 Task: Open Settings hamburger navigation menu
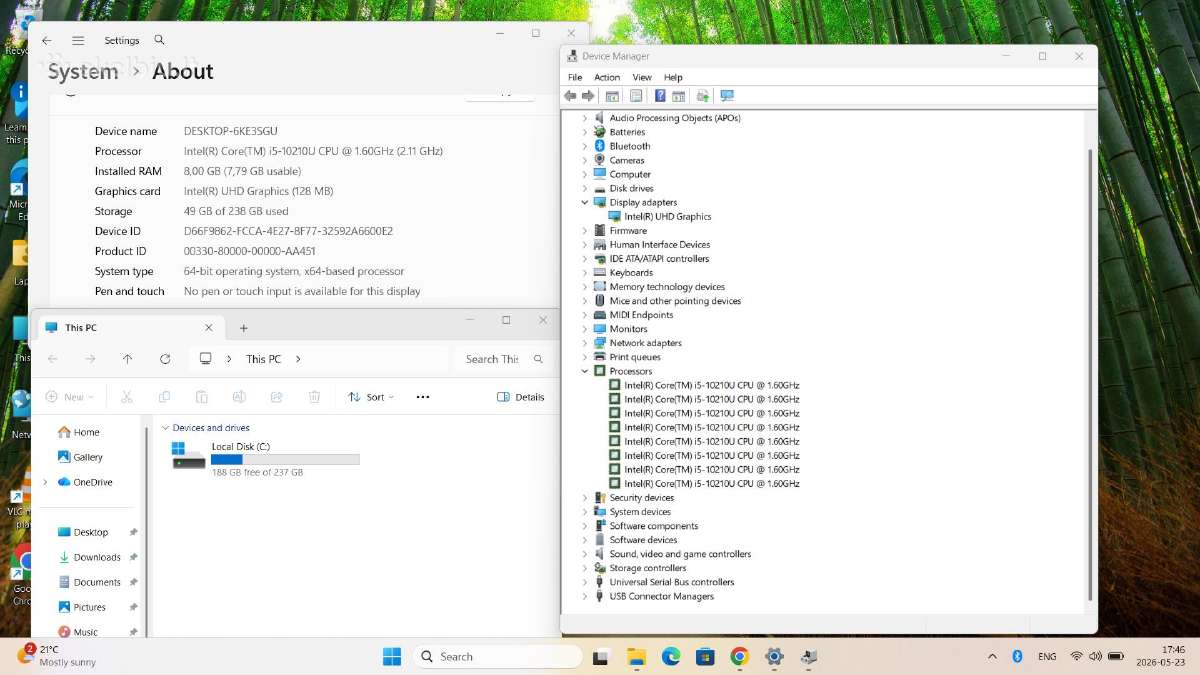pos(78,41)
